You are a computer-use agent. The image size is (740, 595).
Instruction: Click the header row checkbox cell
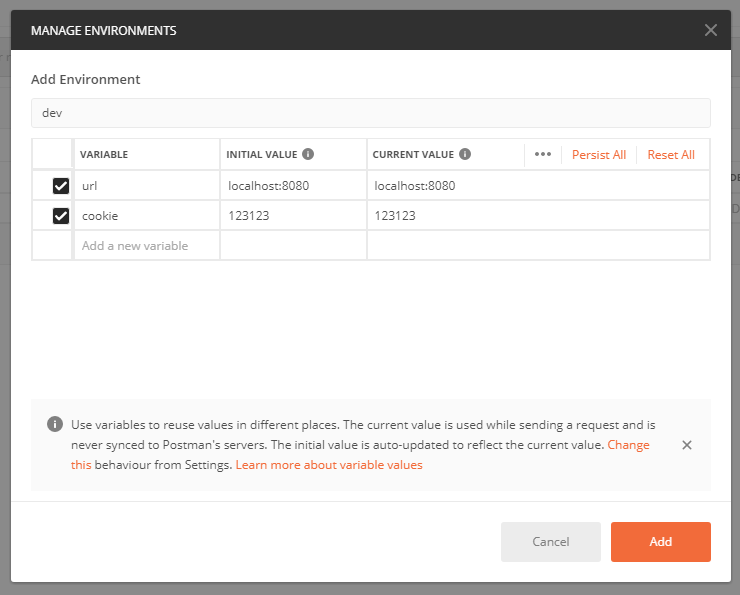click(x=52, y=155)
